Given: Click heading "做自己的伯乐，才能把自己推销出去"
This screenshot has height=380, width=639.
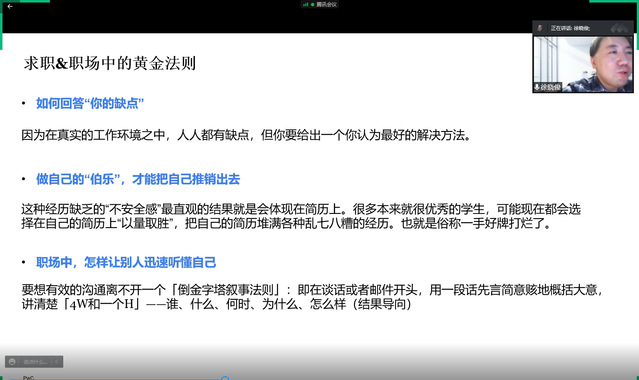Looking at the screenshot, I should 138,179.
